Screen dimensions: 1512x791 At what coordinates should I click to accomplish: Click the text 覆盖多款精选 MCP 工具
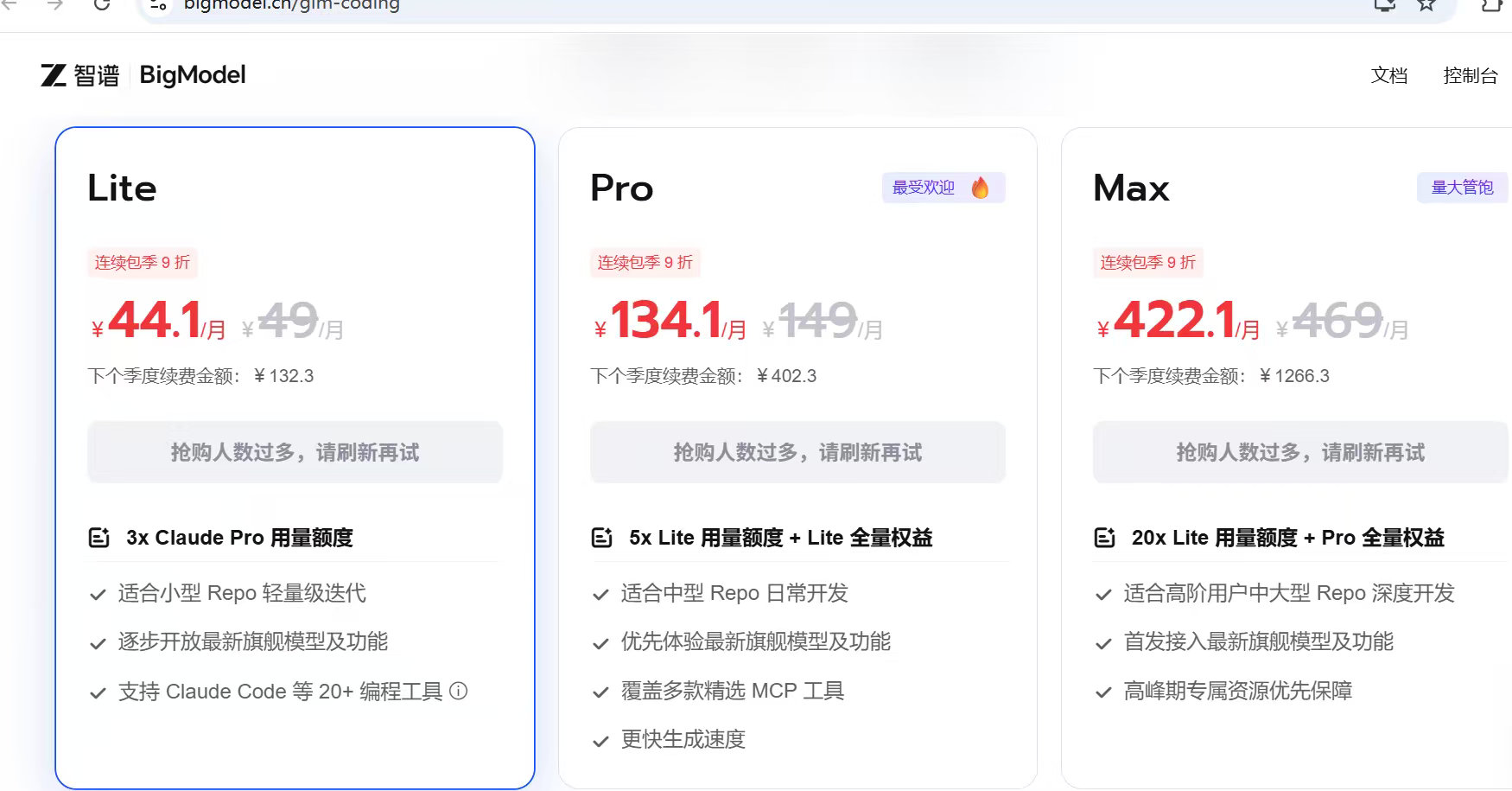(x=733, y=691)
